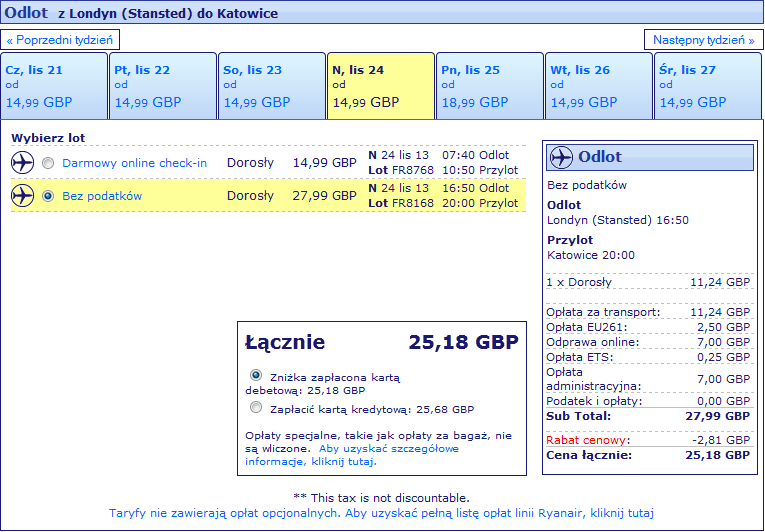765x532 pixels.
Task: Switch to Cz, lis 21 date tab
Action: [54, 86]
